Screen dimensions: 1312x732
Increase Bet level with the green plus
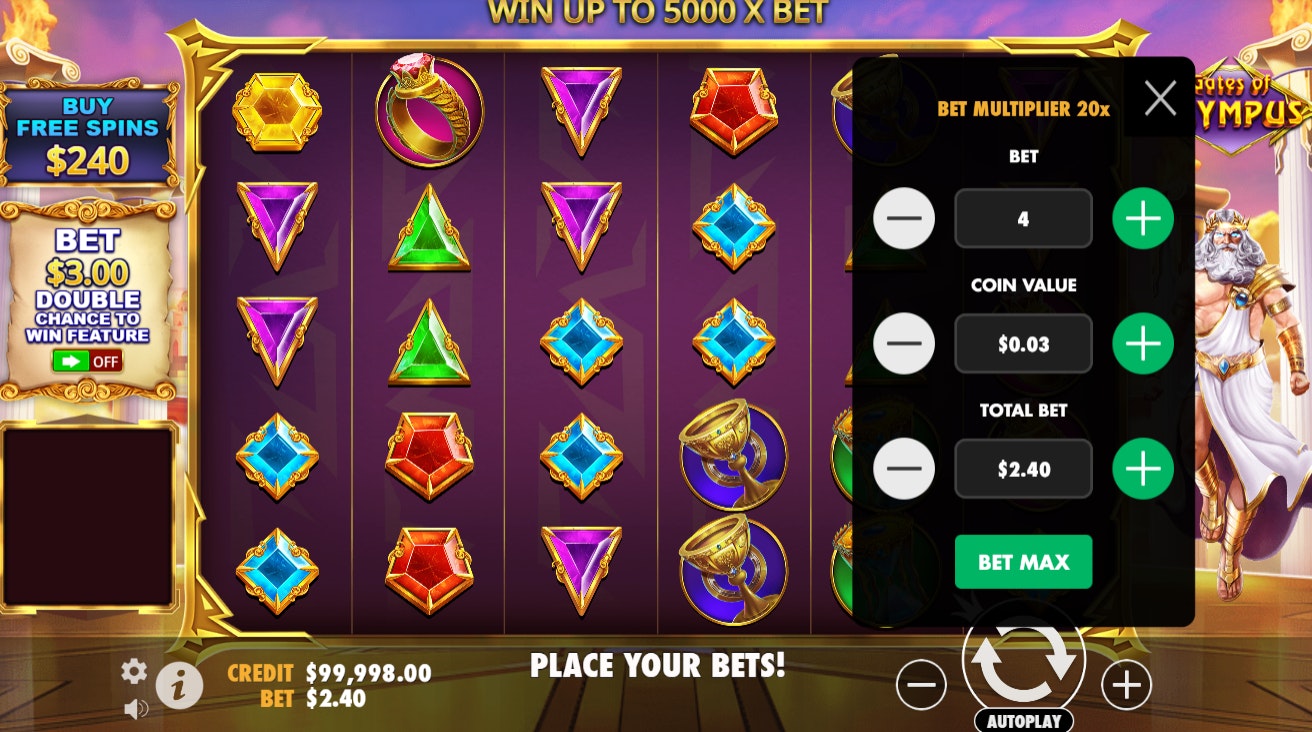click(1143, 218)
